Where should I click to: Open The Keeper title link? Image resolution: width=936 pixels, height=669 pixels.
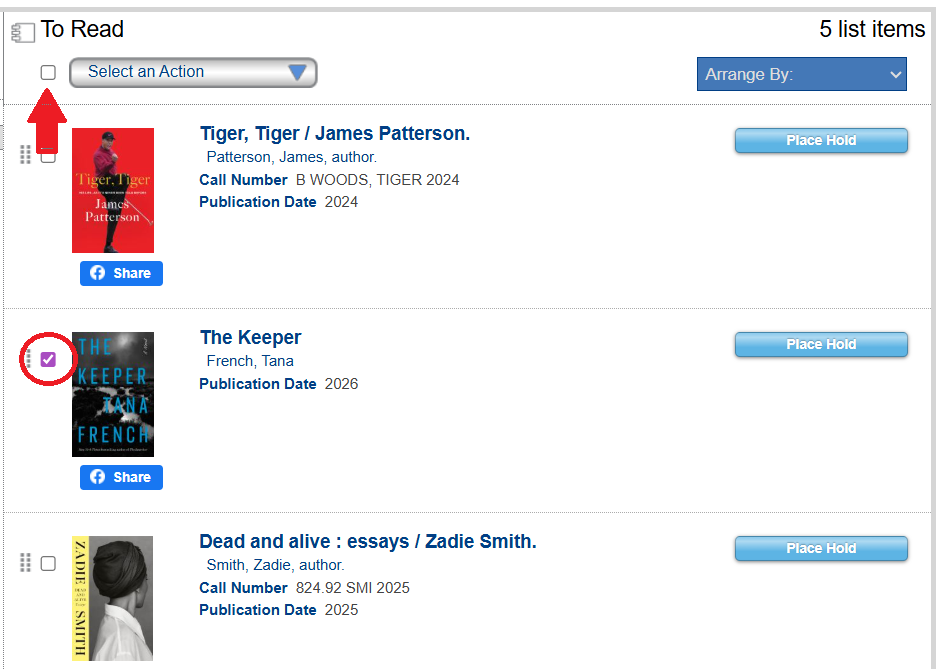(x=250, y=337)
